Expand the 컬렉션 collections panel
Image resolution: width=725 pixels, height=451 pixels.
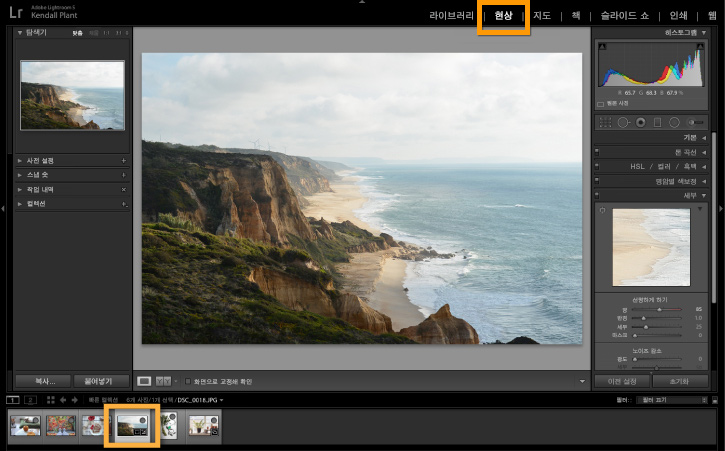coord(20,204)
